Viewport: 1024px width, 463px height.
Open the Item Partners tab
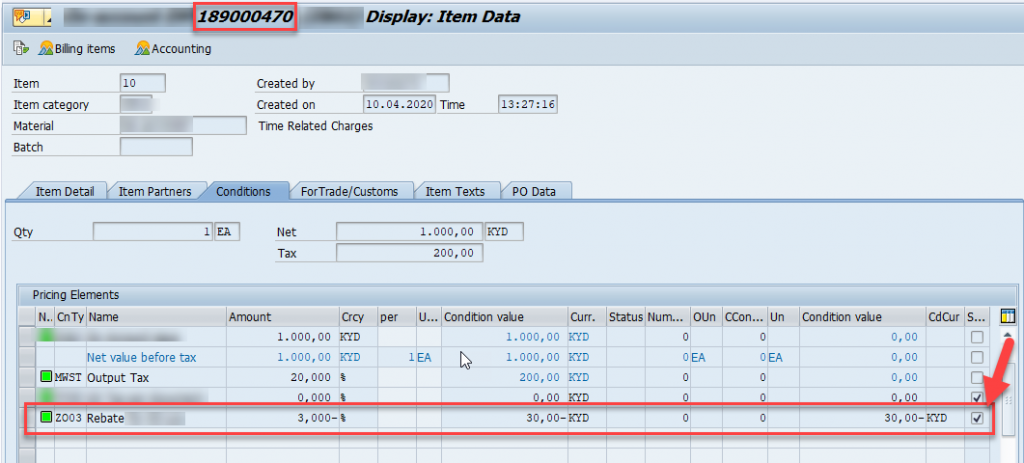[x=155, y=191]
